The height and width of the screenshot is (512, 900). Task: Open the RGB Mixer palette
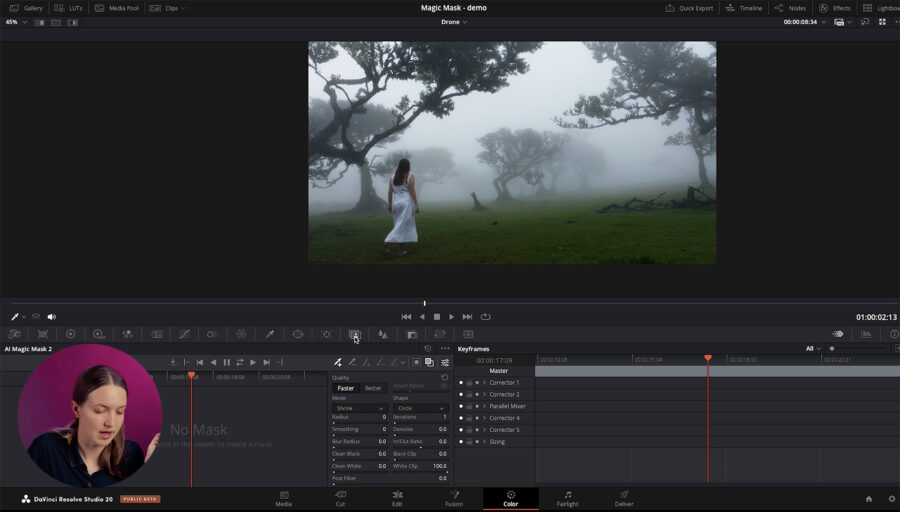click(x=127, y=334)
